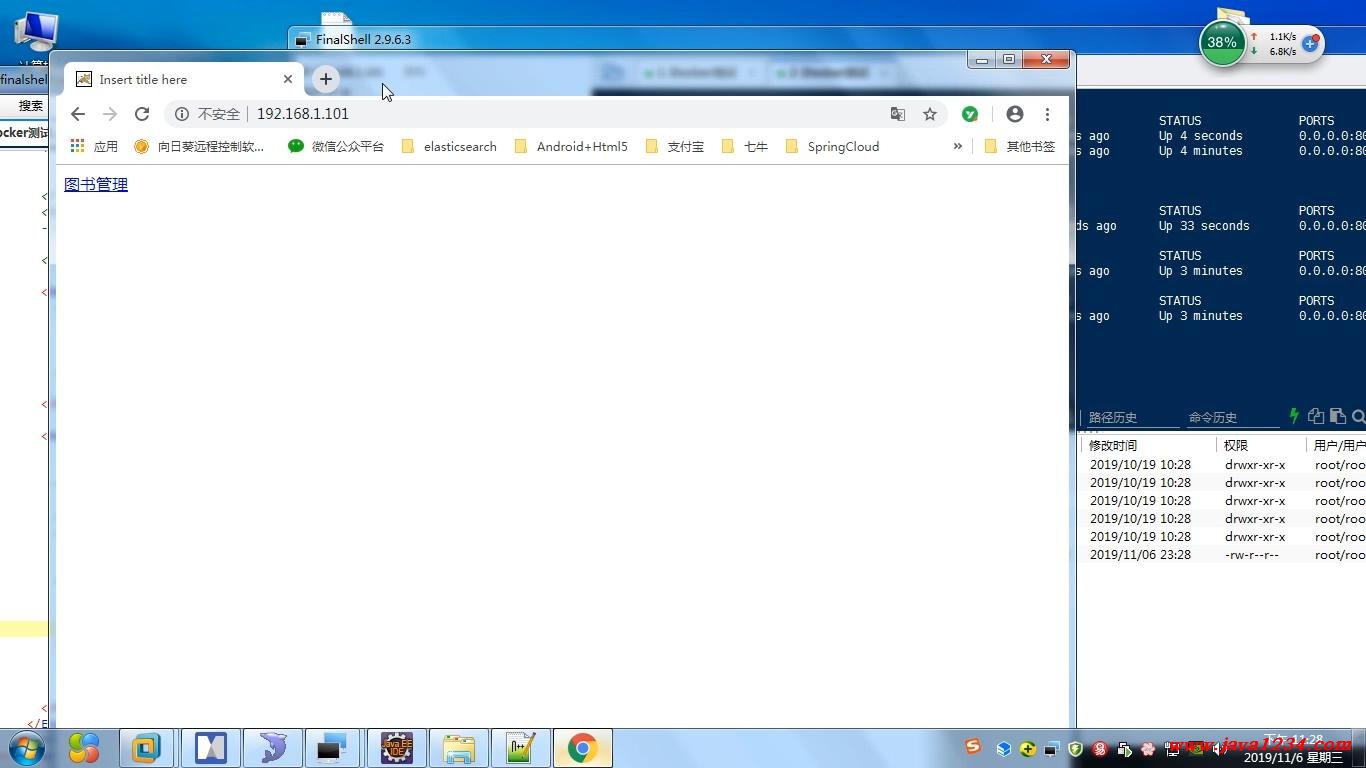
Task: Click FinalShell green lightning icon
Action: pos(1294,416)
